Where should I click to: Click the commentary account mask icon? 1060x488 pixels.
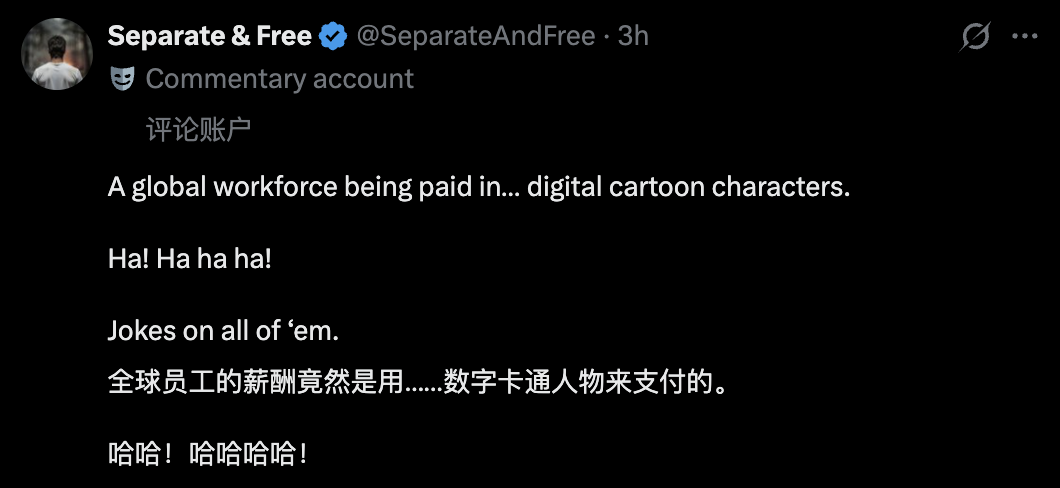122,79
